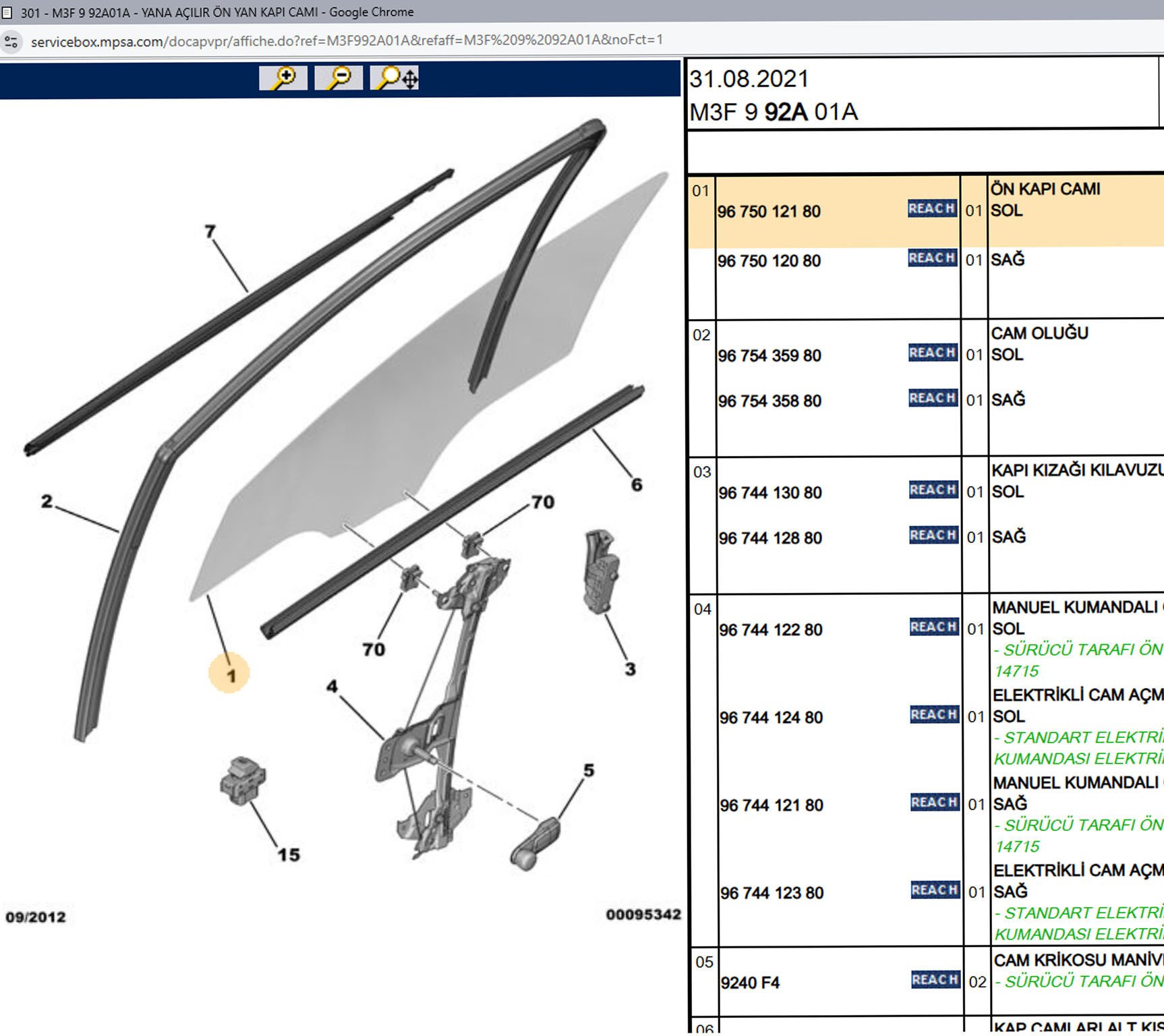1164x1036 pixels.
Task: Click part number 96 744 123 80
Action: (772, 893)
